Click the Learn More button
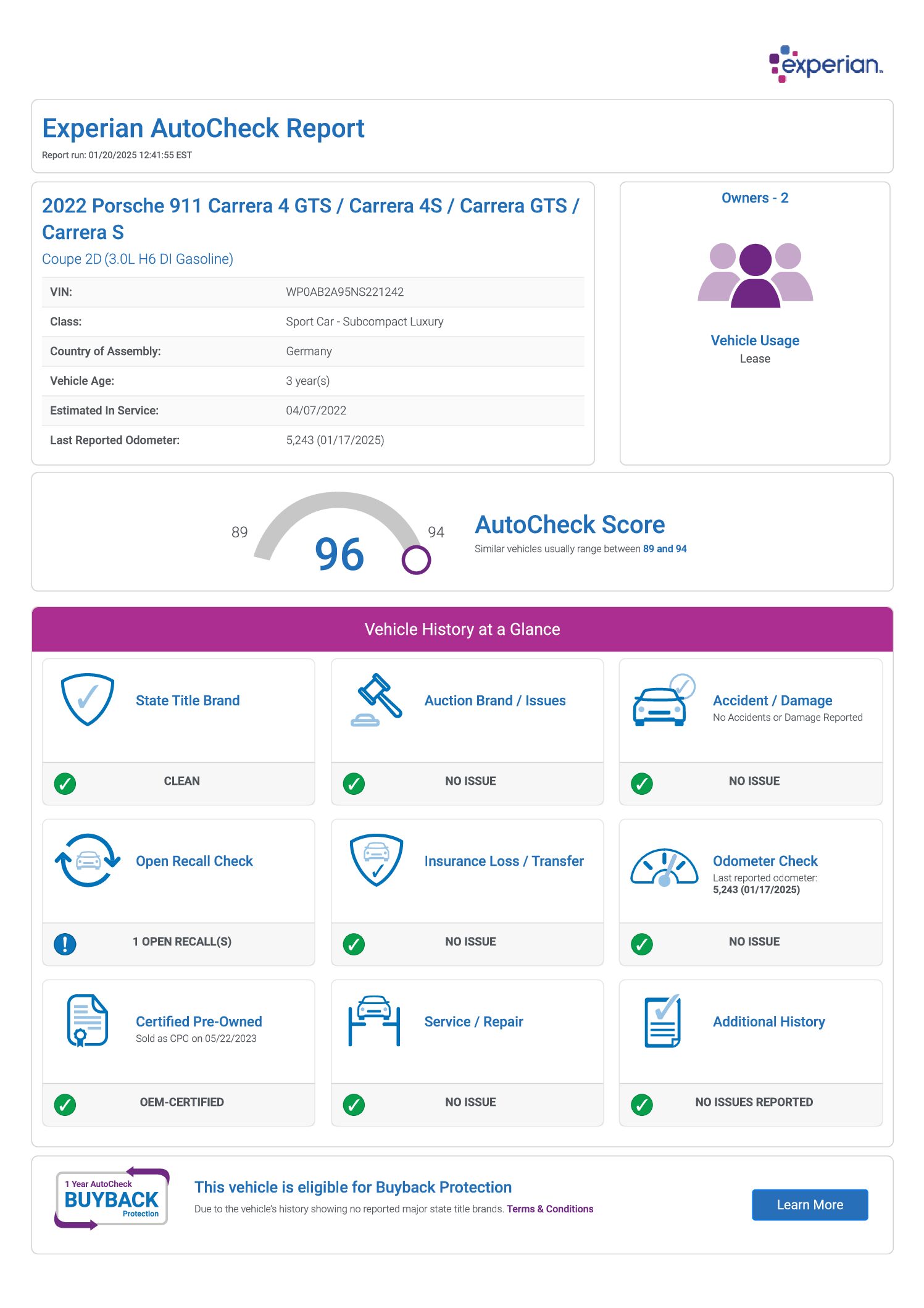This screenshot has height=1308, width=924. point(810,1205)
